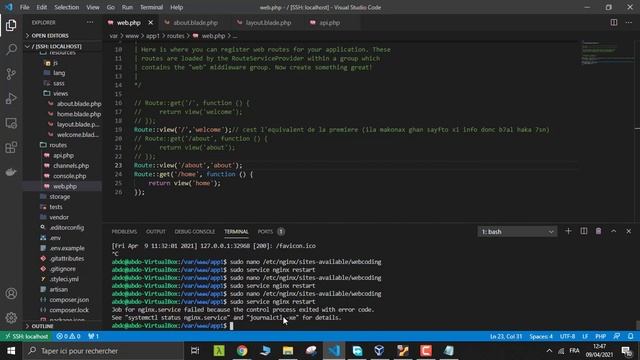The image size is (640, 360).
Task: Open Task View on the taskbar
Action: pos(195,351)
